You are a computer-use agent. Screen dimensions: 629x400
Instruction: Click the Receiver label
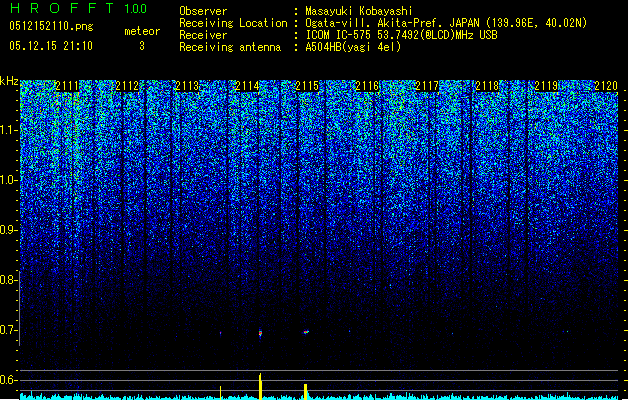pos(203,35)
